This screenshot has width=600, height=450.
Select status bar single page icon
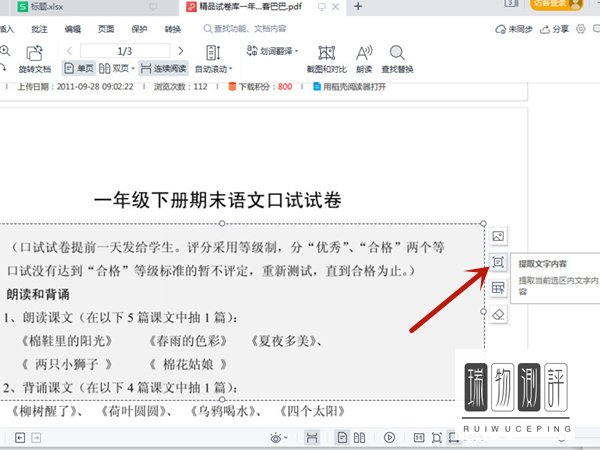pos(342,437)
